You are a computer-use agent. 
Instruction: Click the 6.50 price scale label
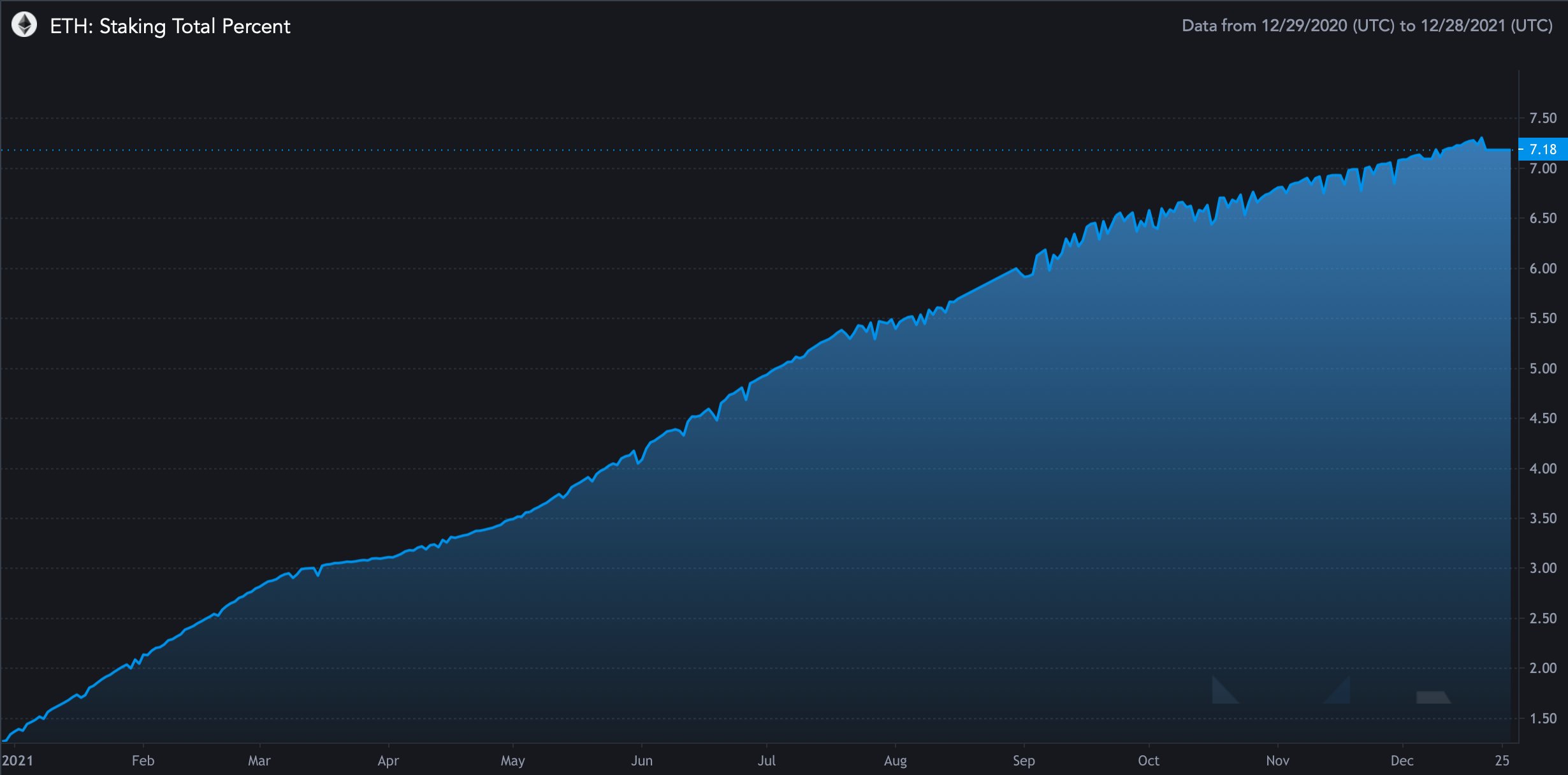1543,218
